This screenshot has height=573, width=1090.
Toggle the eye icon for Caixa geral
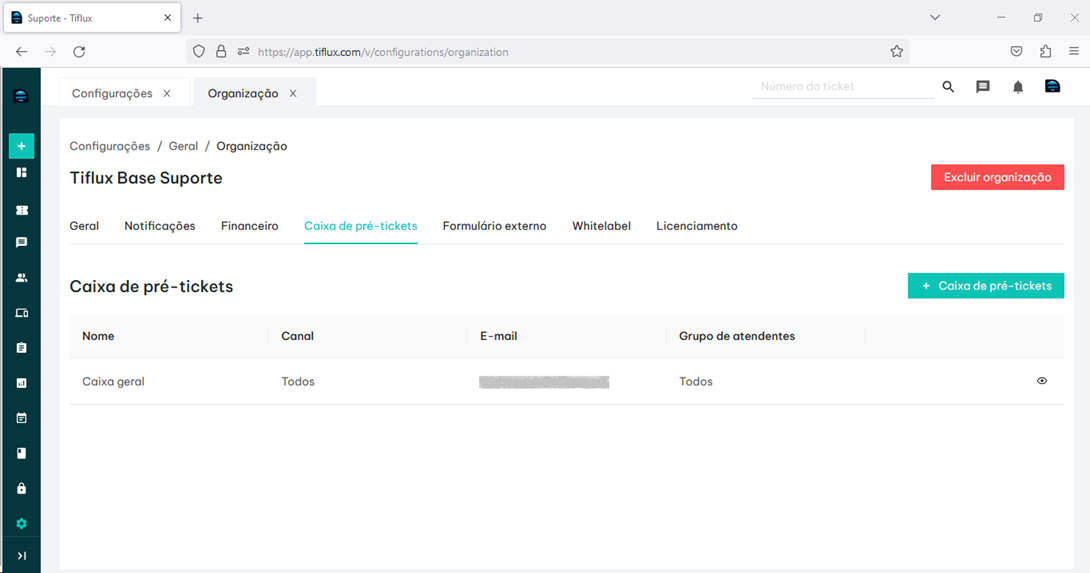1042,381
